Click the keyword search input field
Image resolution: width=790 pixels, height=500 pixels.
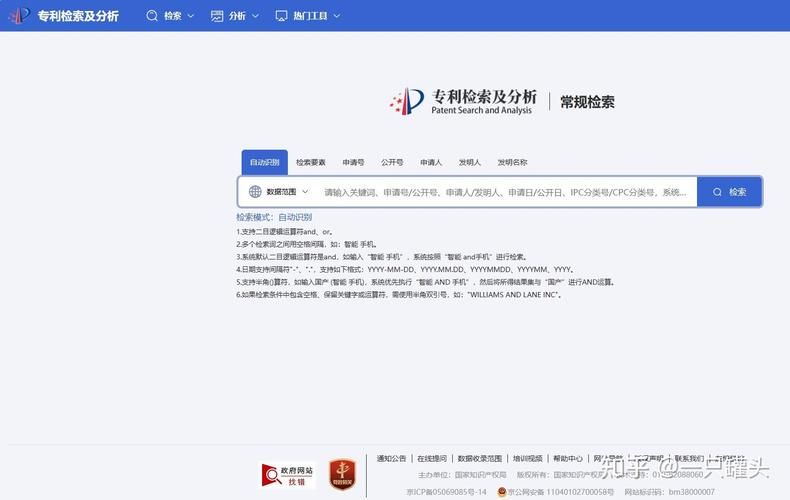click(505, 192)
